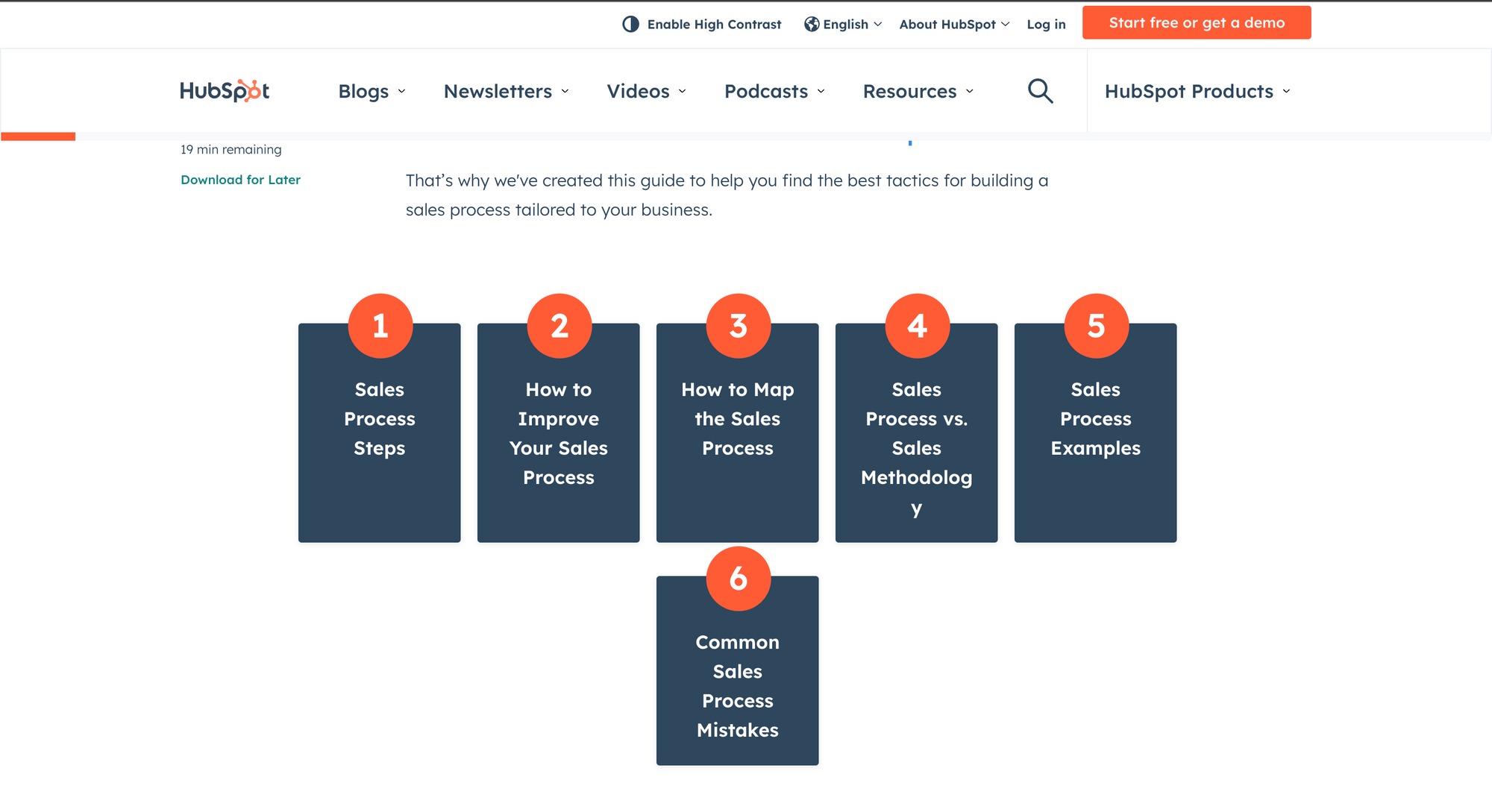Click the orange reading progress bar

(38, 136)
